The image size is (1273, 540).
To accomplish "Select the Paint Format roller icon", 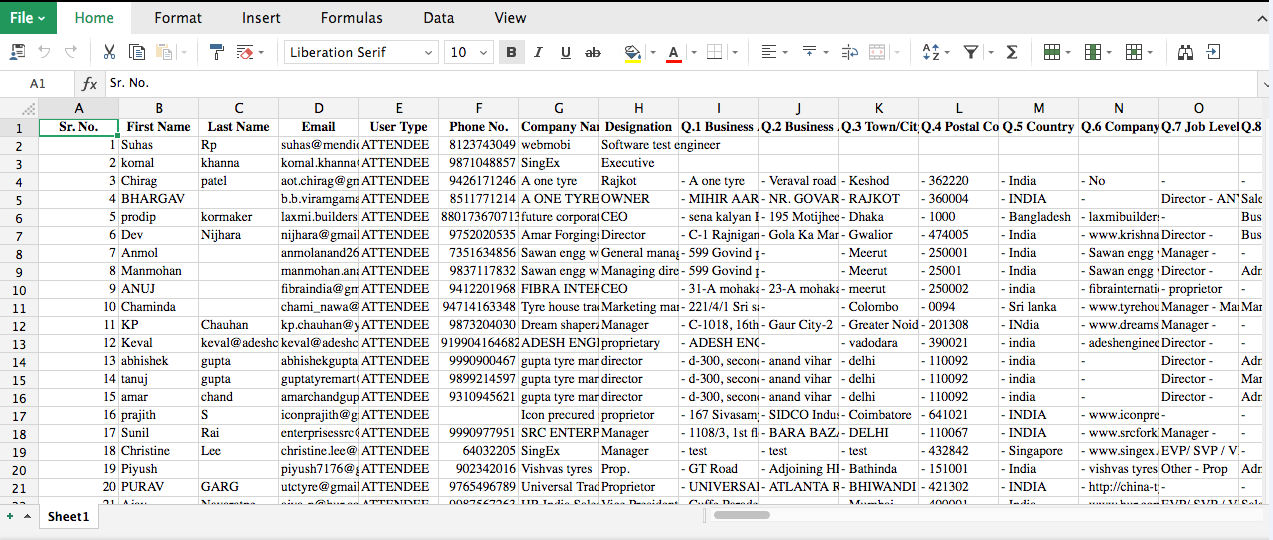I will (217, 52).
